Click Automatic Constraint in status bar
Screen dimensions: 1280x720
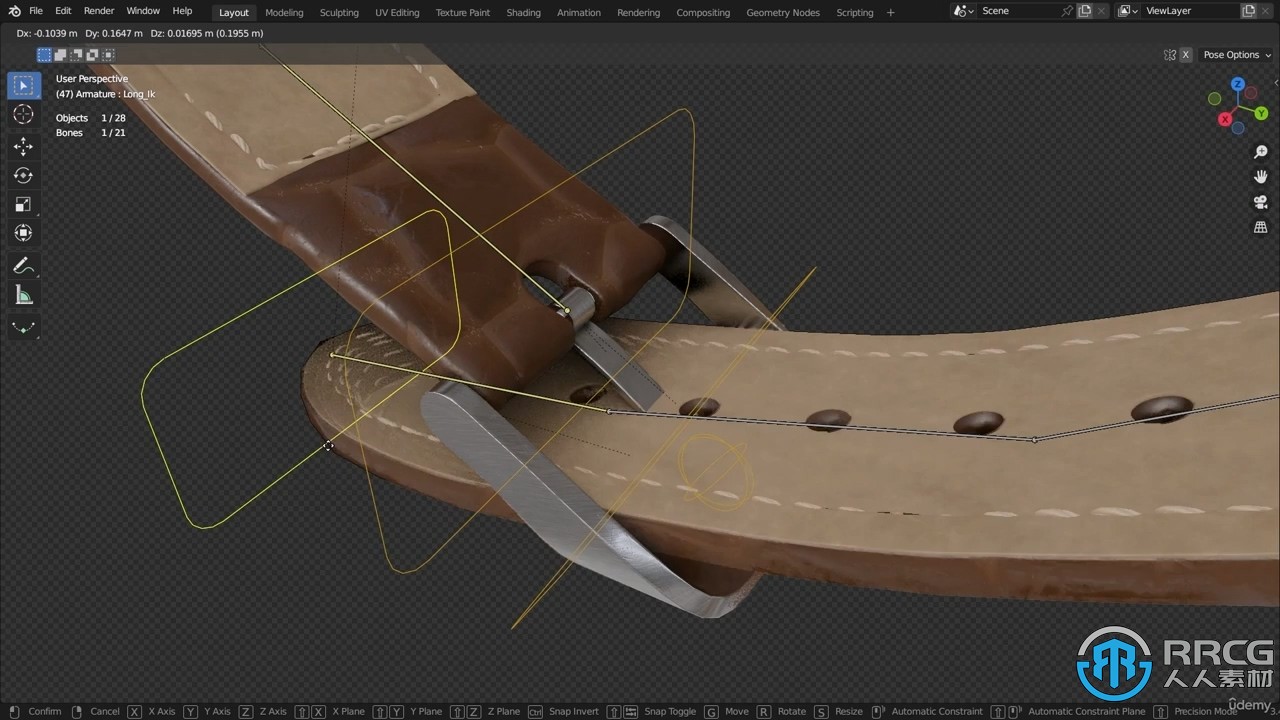[937, 711]
